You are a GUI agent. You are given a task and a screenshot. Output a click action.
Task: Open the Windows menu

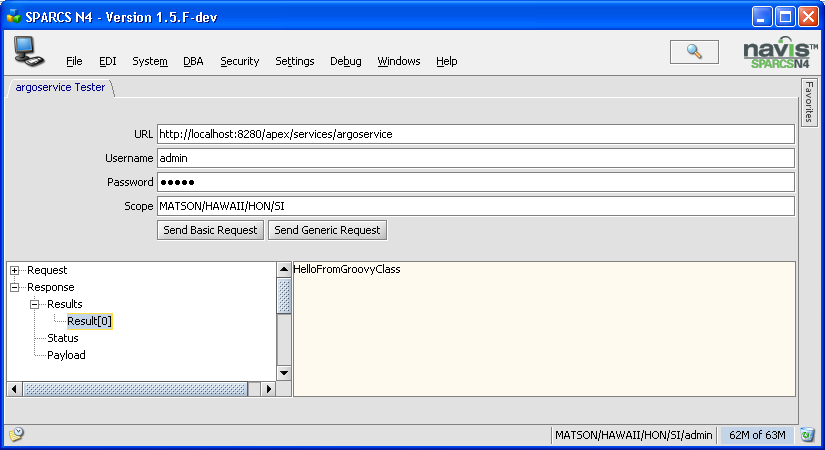tap(399, 61)
